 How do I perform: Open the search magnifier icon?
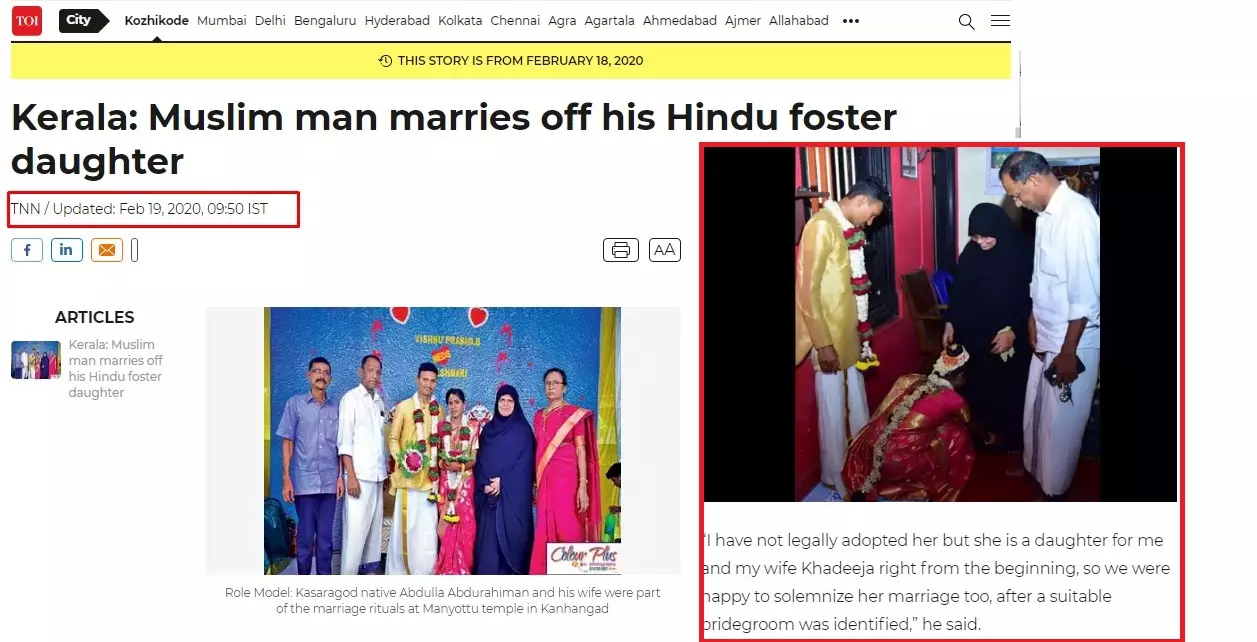click(x=966, y=21)
